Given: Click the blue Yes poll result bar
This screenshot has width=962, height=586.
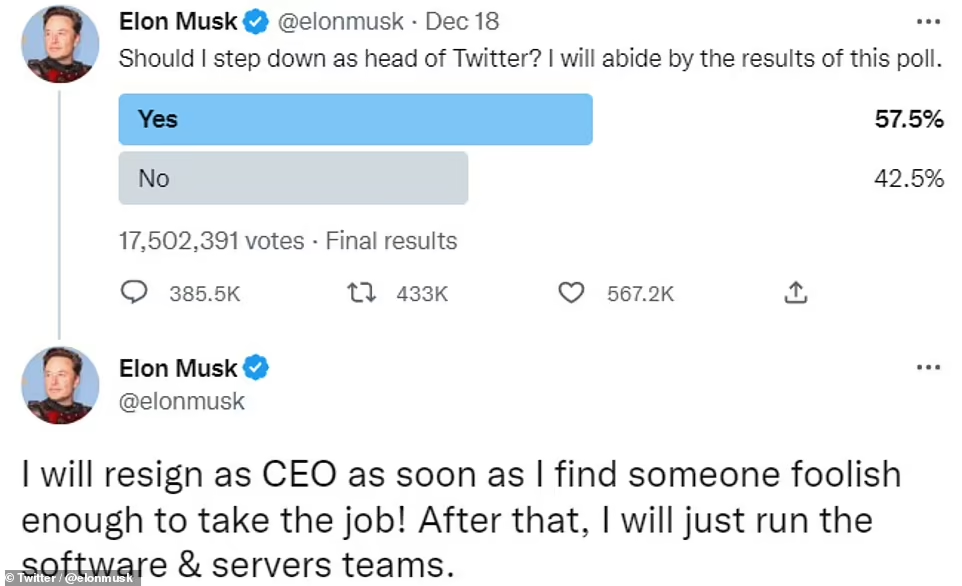Looking at the screenshot, I should coord(355,118).
